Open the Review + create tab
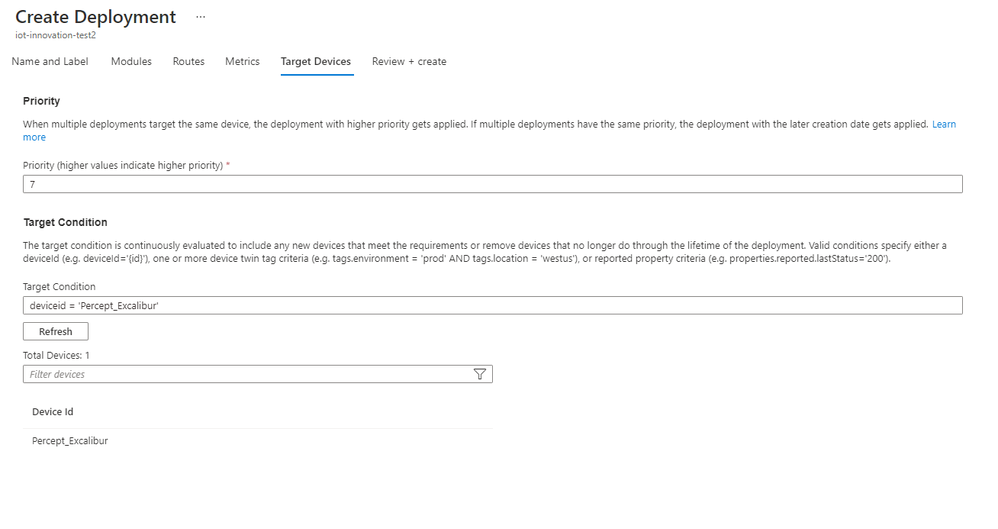 [x=409, y=61]
